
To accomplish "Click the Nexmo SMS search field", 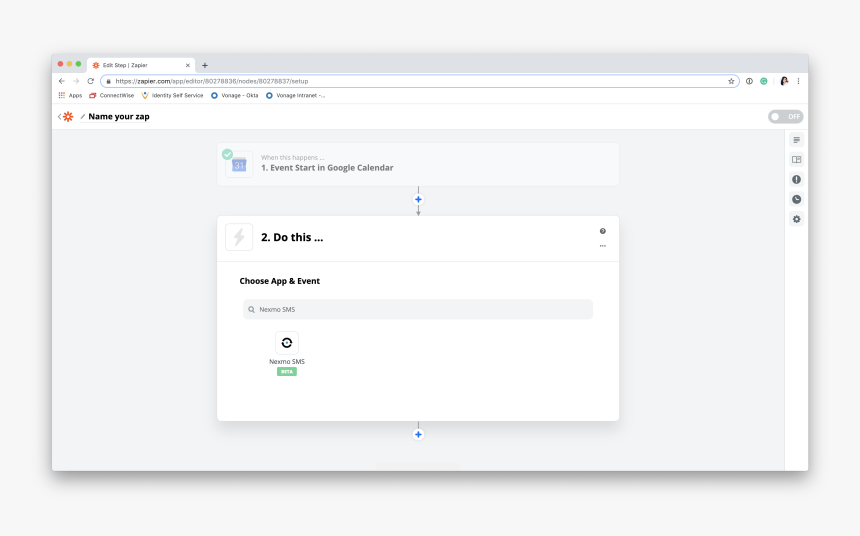I will click(418, 309).
